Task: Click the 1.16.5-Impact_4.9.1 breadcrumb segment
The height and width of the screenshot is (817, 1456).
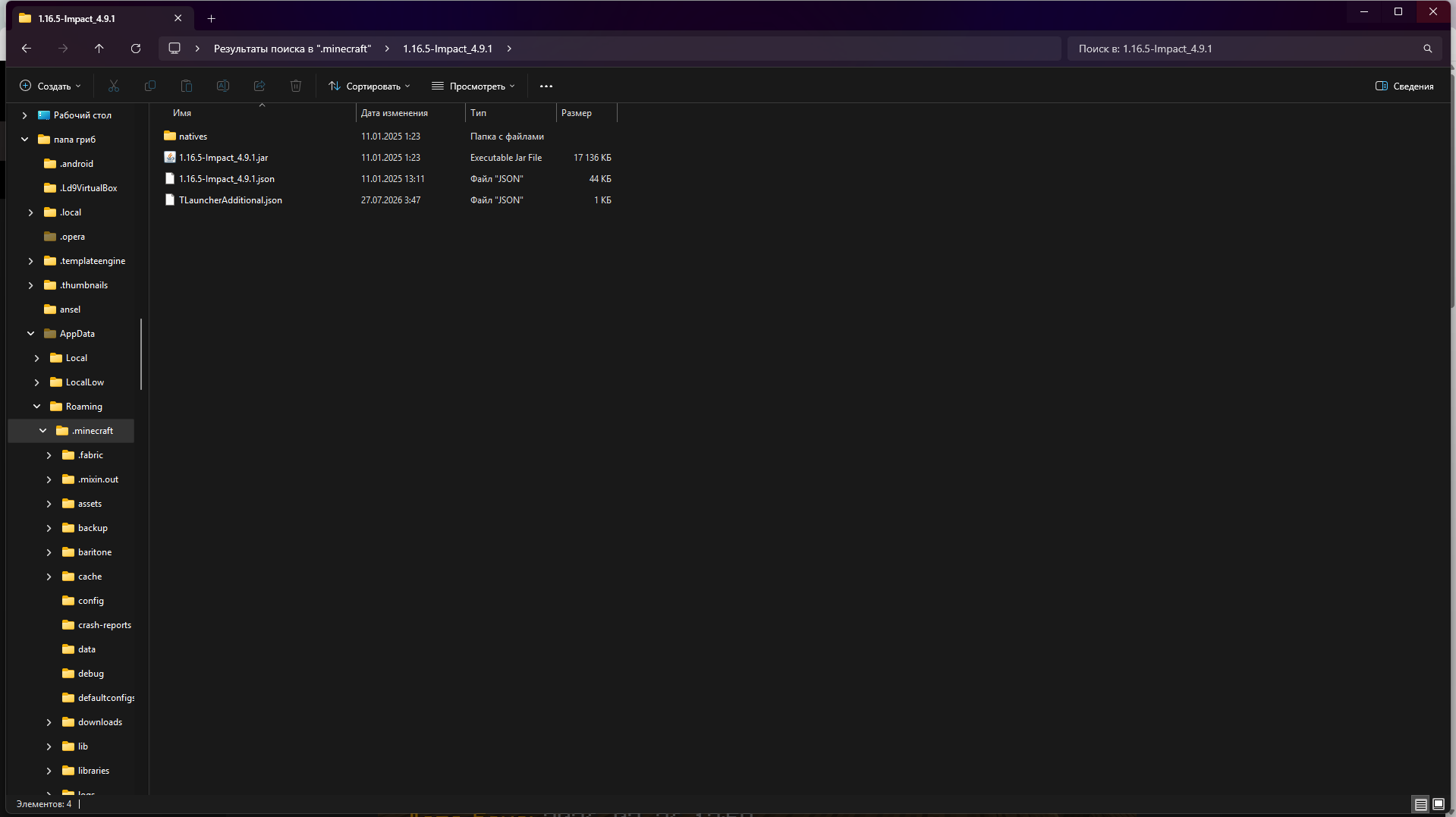Action: point(448,49)
